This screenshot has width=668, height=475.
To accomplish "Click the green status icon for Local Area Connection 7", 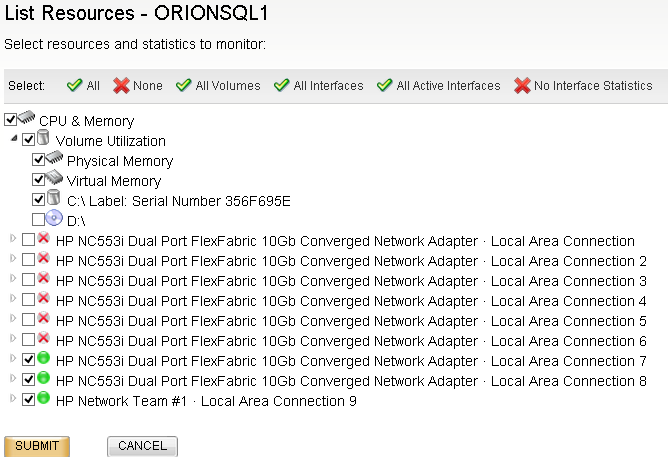I will coord(43,358).
